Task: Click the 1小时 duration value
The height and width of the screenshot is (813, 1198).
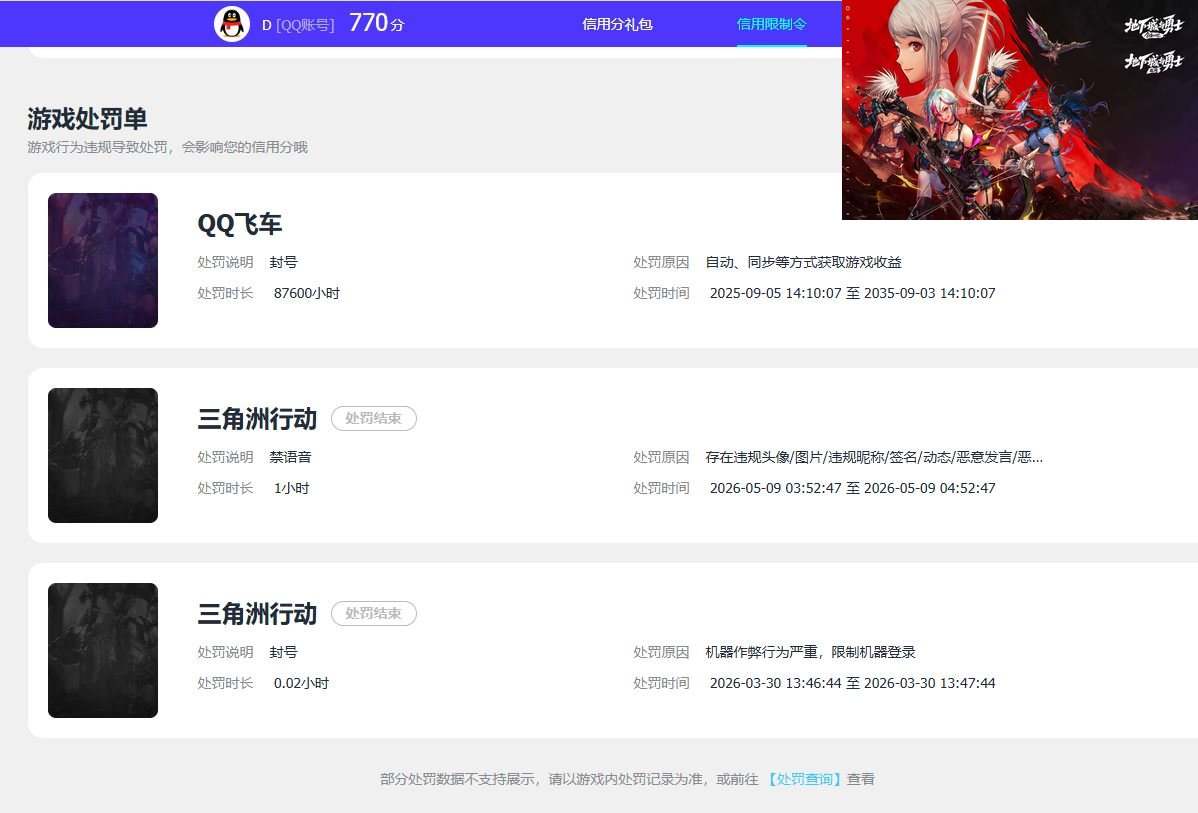Action: [291, 488]
